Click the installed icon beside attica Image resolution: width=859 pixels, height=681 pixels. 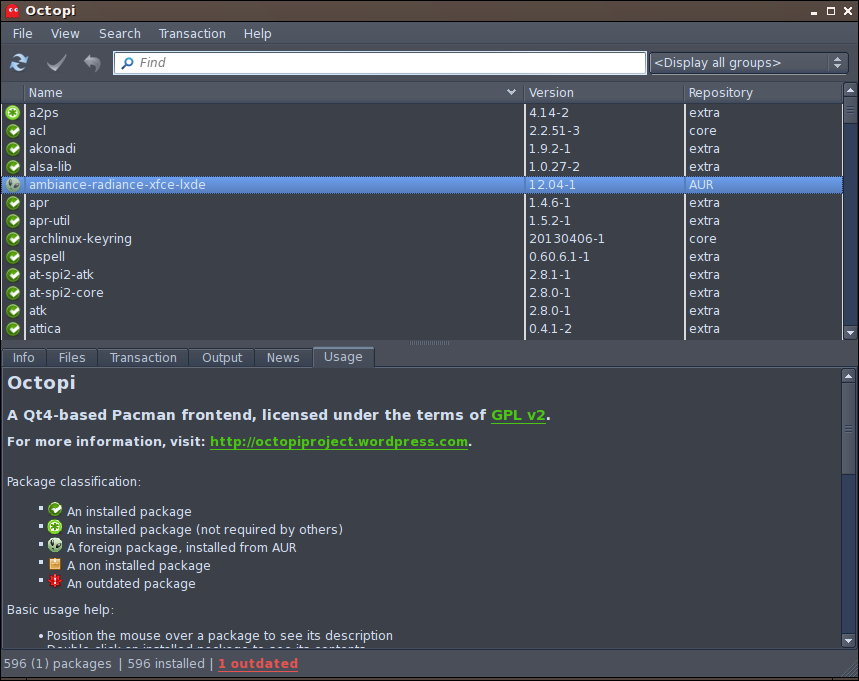pos(13,329)
